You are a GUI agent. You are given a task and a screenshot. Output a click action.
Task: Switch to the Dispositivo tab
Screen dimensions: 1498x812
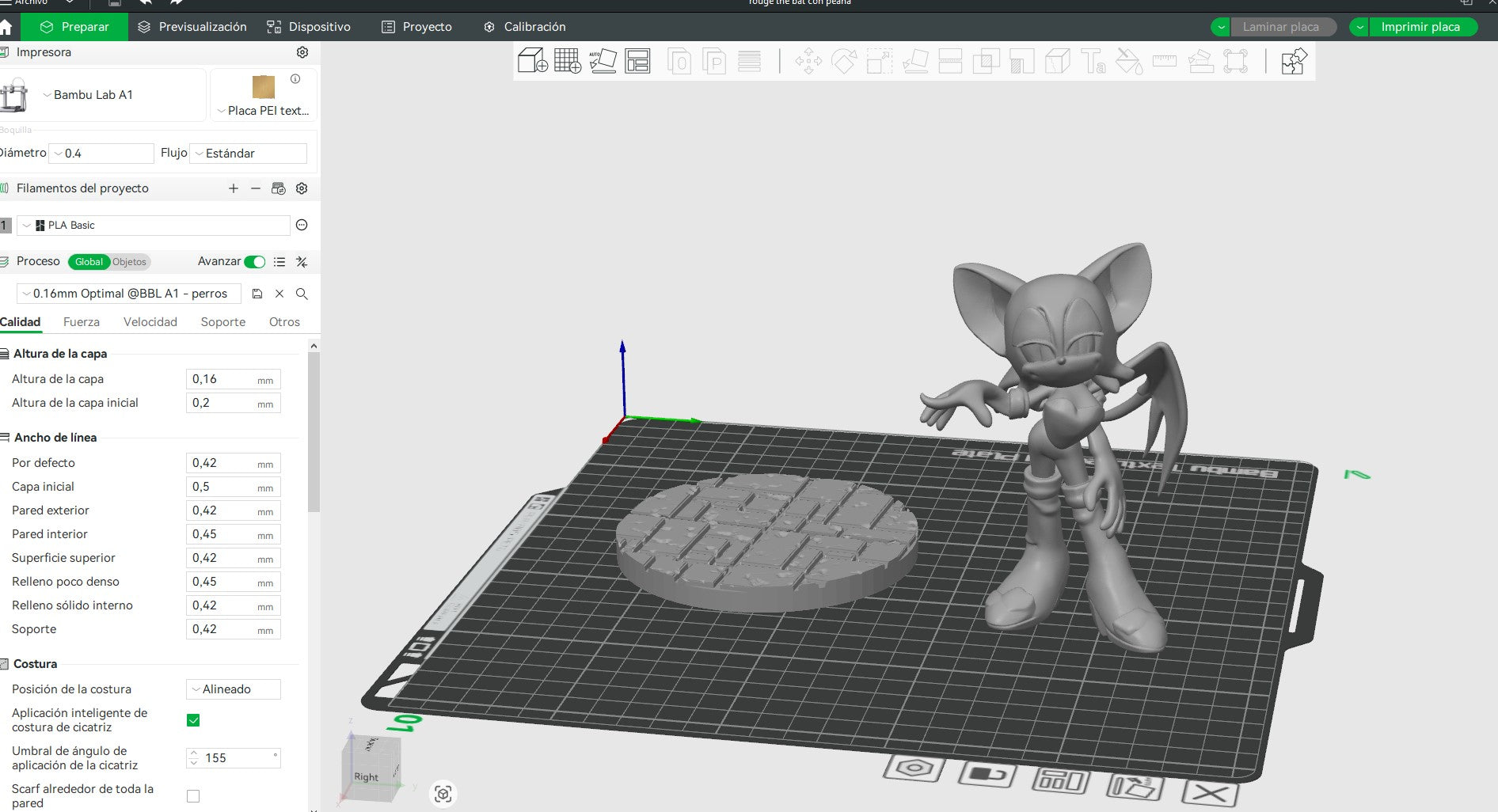309,27
